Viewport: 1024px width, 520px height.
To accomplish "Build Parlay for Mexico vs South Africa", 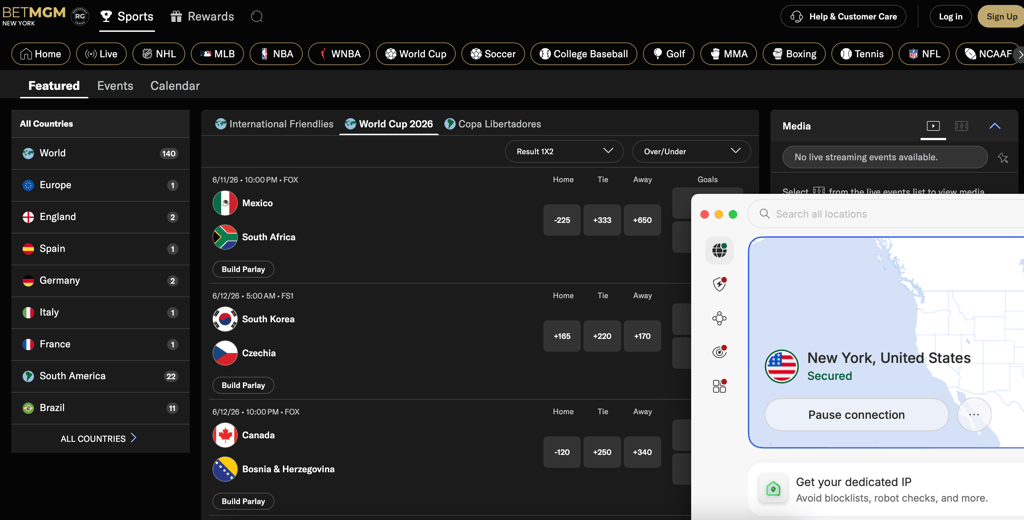I will (243, 269).
